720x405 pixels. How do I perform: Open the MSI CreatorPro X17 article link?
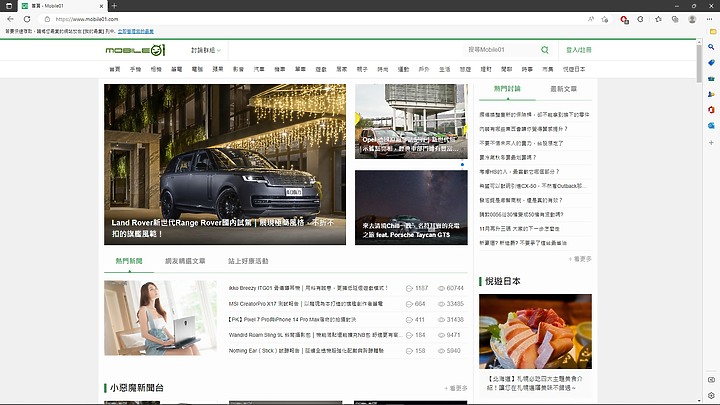[x=306, y=304]
